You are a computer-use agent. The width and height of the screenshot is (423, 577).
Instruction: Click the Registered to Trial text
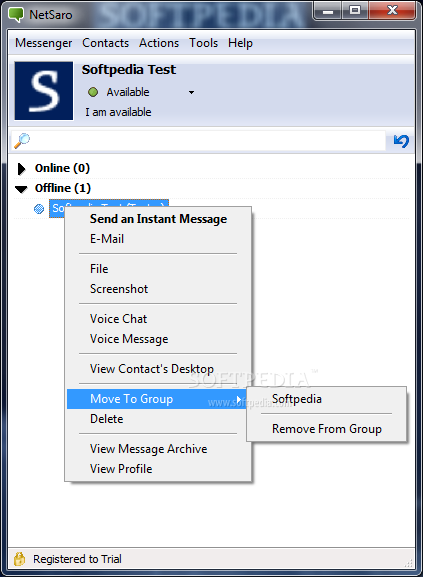click(77, 559)
